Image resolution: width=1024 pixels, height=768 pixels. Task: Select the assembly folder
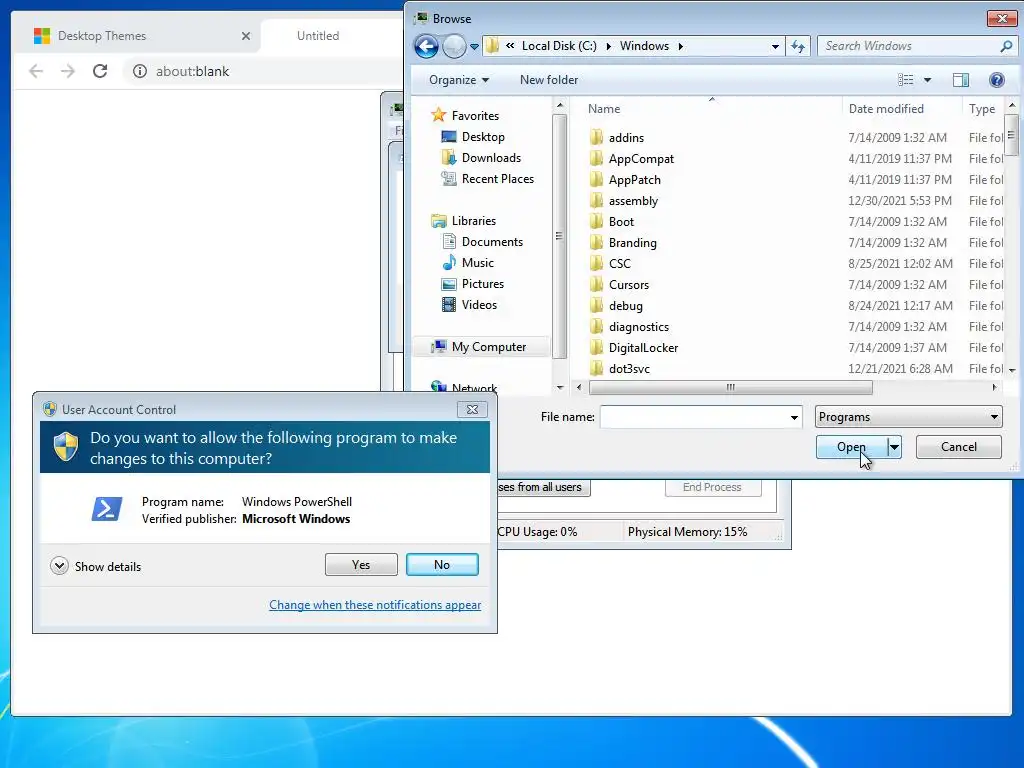tap(633, 200)
